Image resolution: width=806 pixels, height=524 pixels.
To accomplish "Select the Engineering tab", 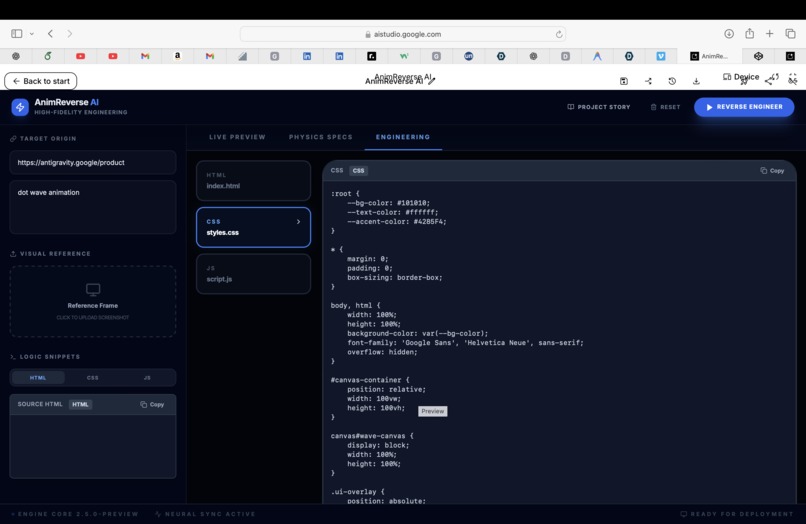I will click(x=403, y=137).
